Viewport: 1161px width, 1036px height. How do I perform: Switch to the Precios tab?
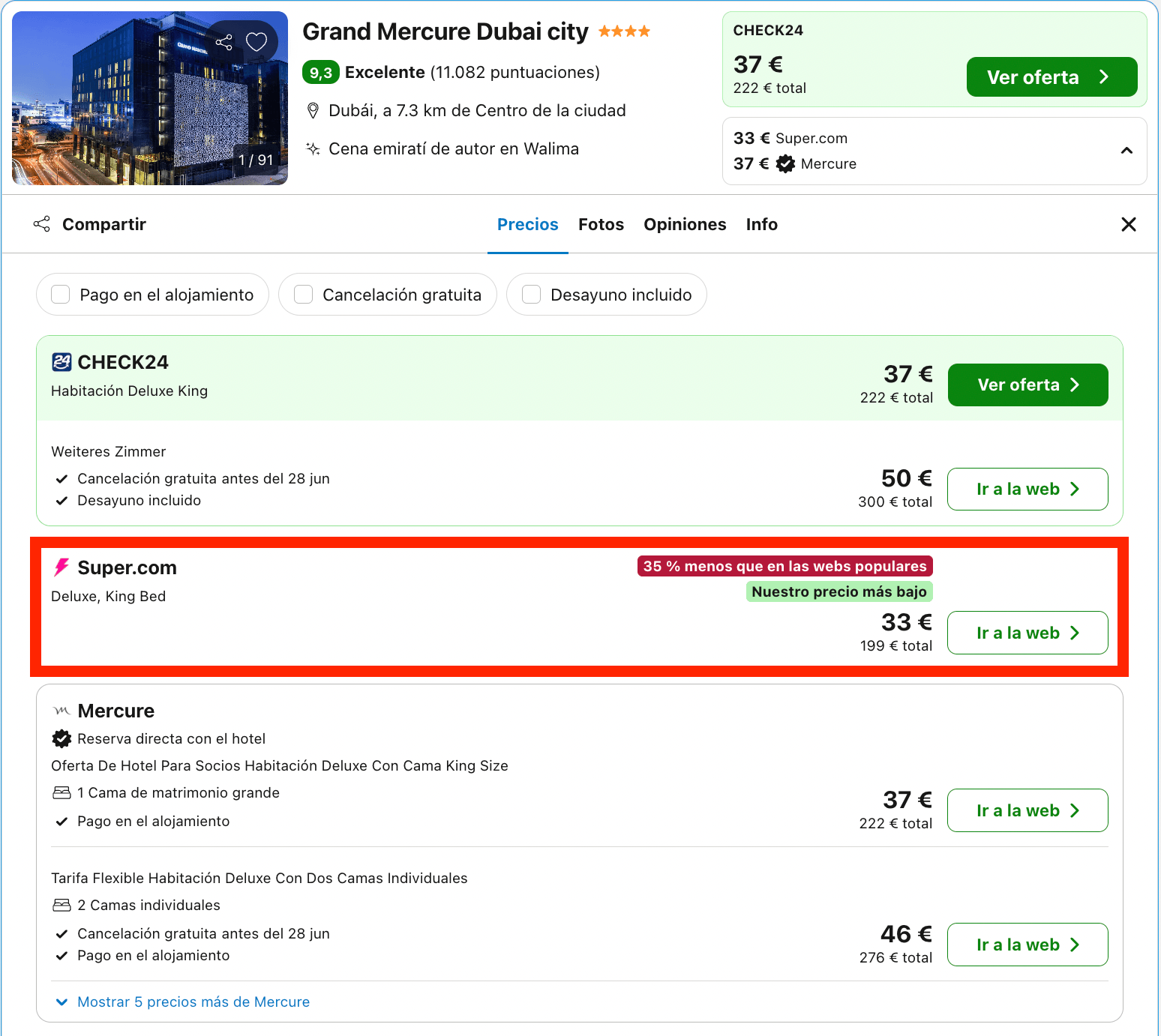coord(528,224)
